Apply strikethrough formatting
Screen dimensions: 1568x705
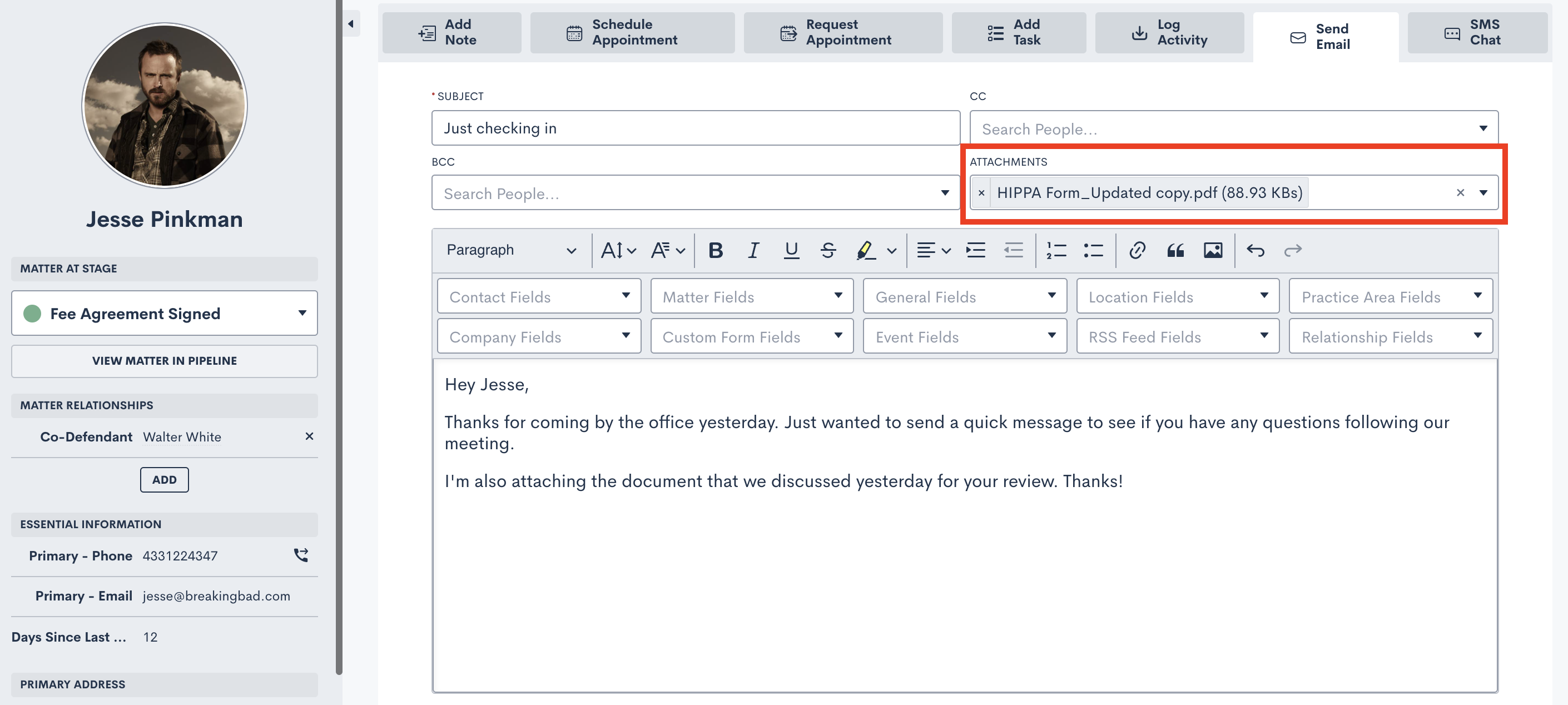coord(828,250)
